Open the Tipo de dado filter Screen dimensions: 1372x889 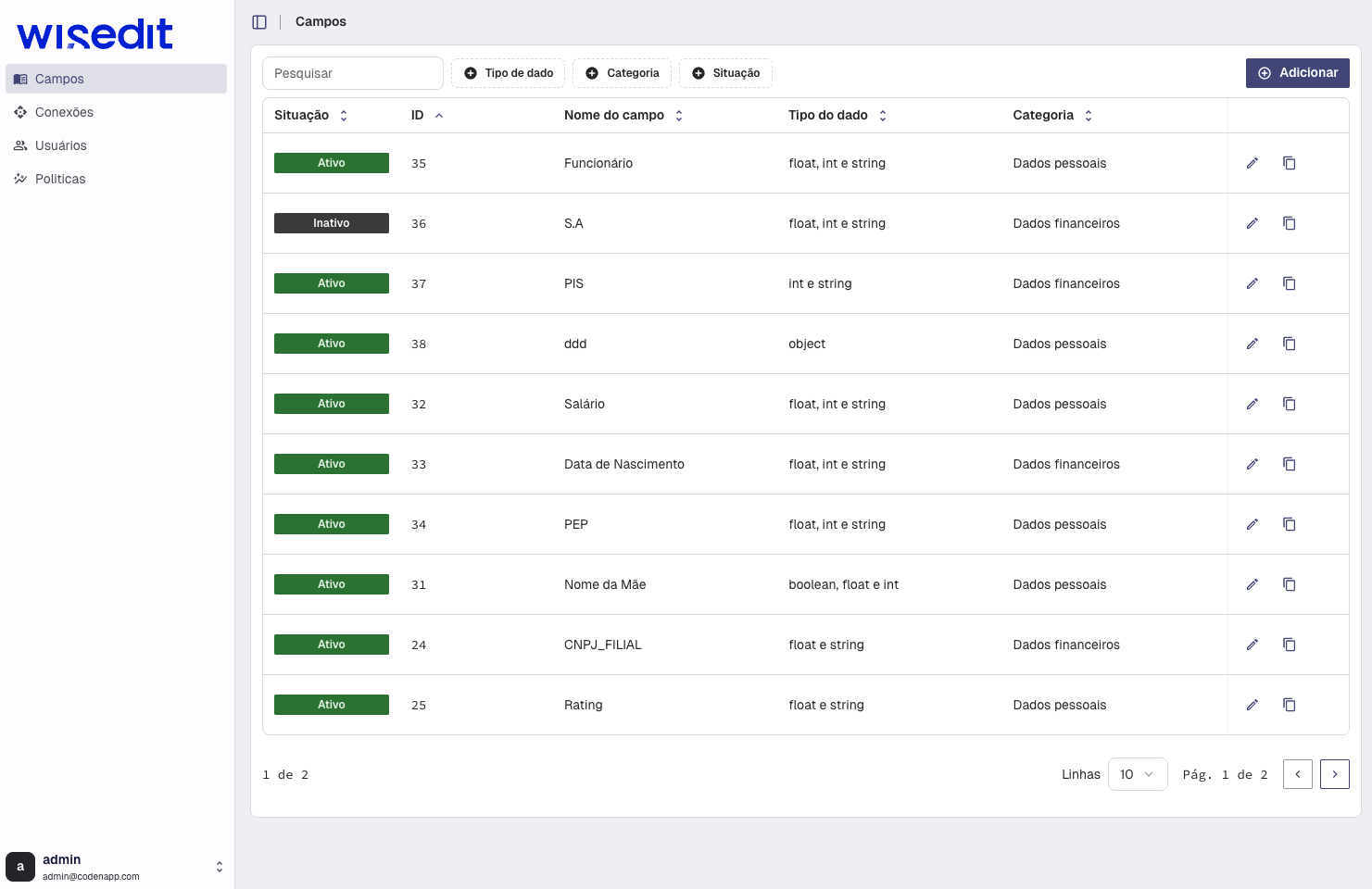coord(508,73)
